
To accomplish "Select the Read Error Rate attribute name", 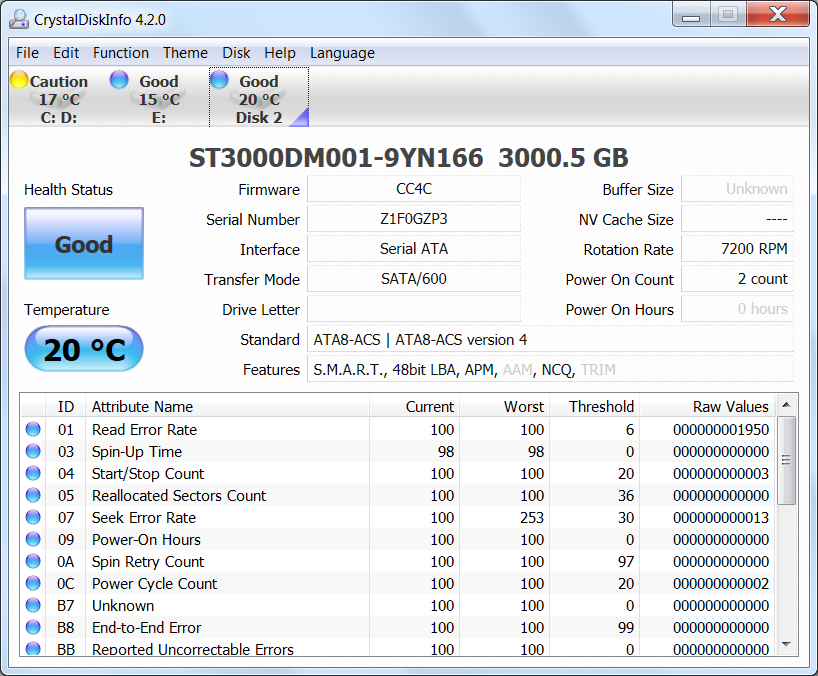I will tap(145, 429).
